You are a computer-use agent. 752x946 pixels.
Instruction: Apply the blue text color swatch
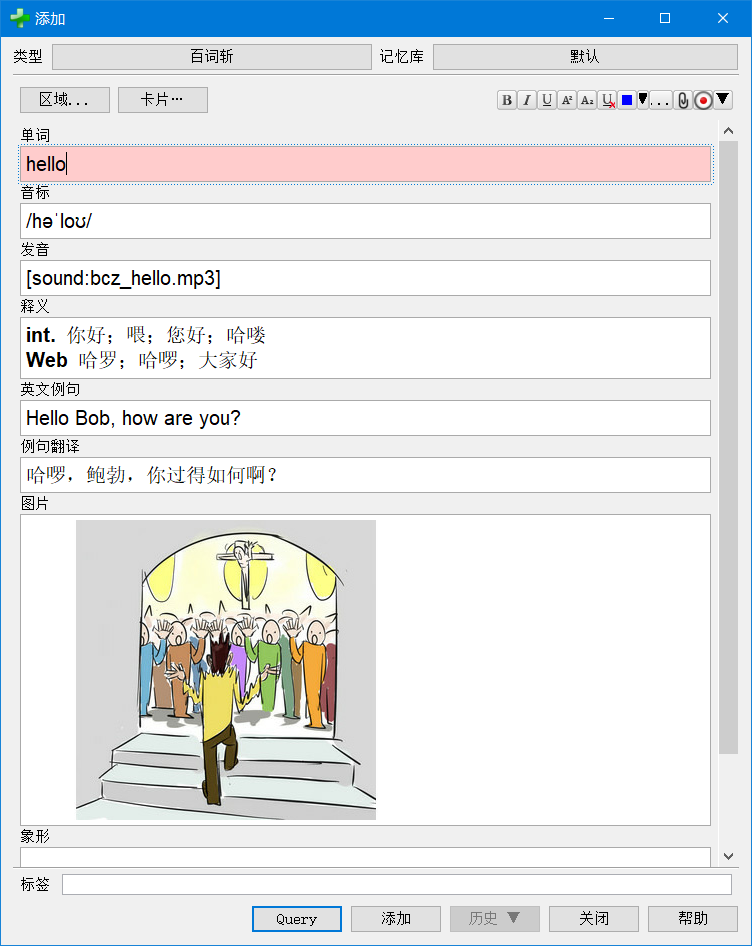pyautogui.click(x=627, y=100)
